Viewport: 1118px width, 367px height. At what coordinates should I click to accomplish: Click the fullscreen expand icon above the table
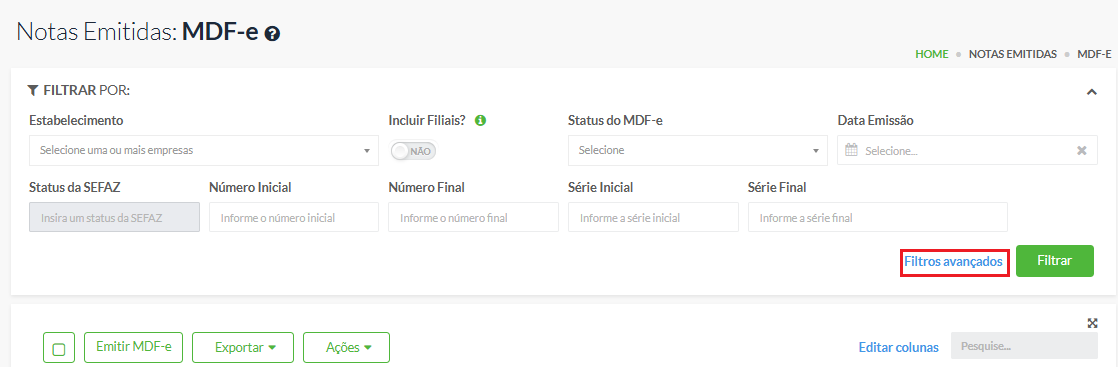1092,323
